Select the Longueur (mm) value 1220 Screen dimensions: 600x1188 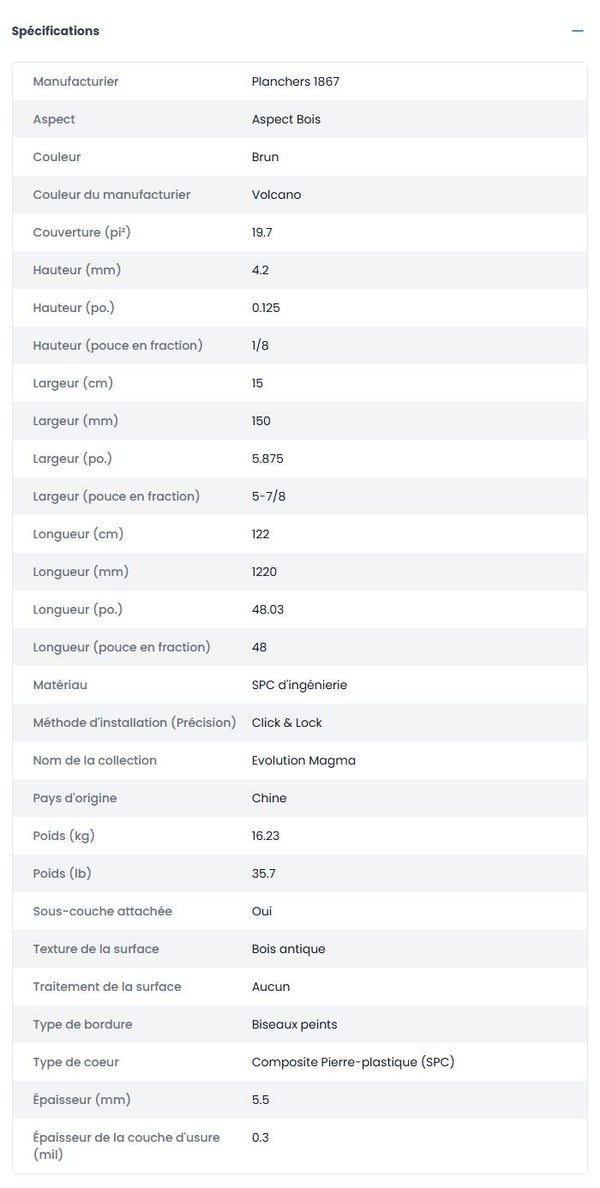pyautogui.click(x=265, y=572)
